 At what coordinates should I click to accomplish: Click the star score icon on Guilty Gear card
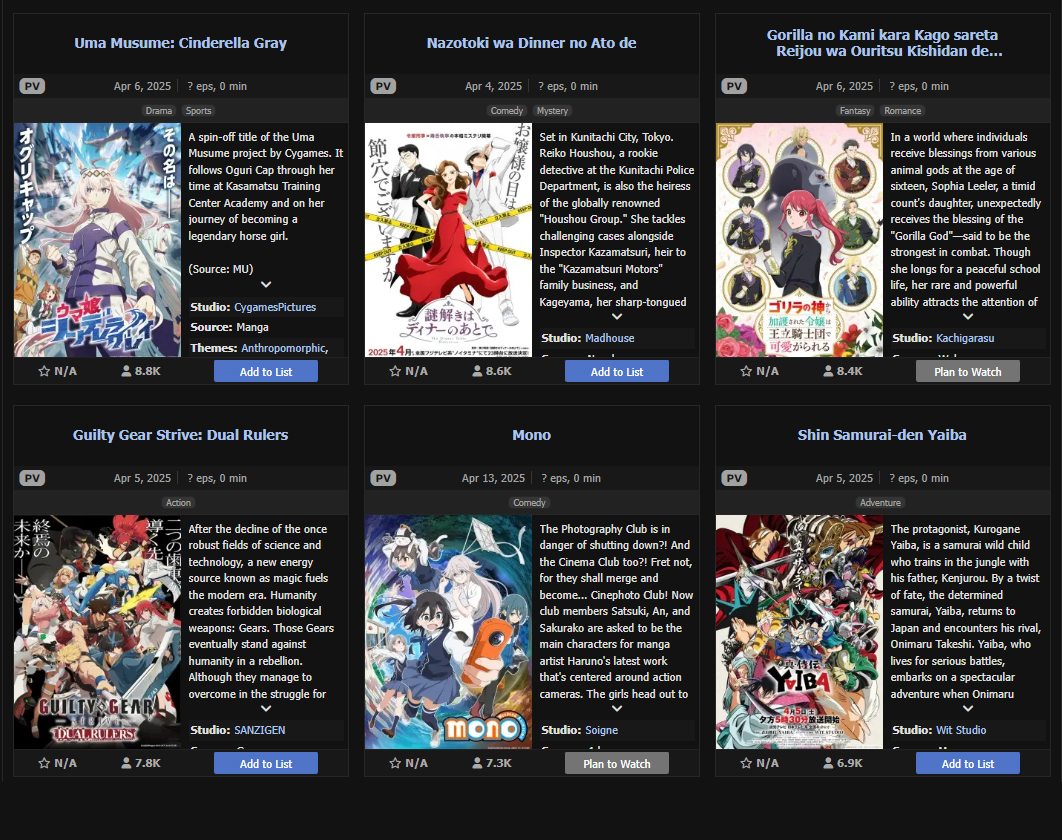[x=44, y=763]
